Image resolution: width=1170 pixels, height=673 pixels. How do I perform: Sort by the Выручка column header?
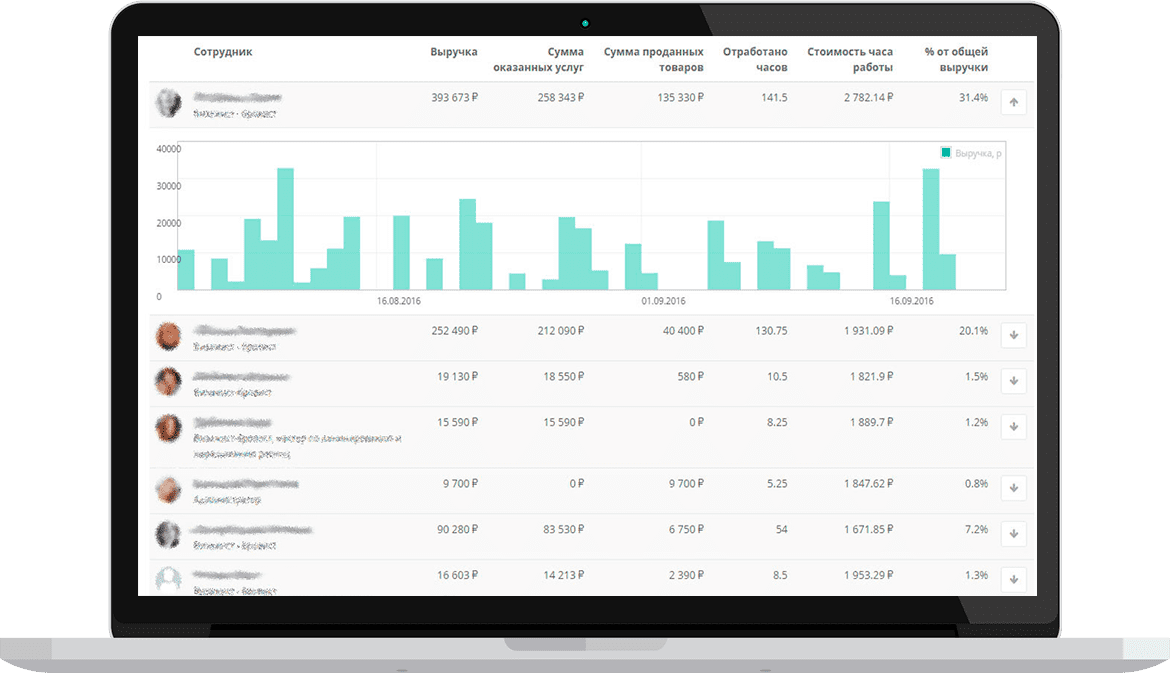(x=454, y=51)
